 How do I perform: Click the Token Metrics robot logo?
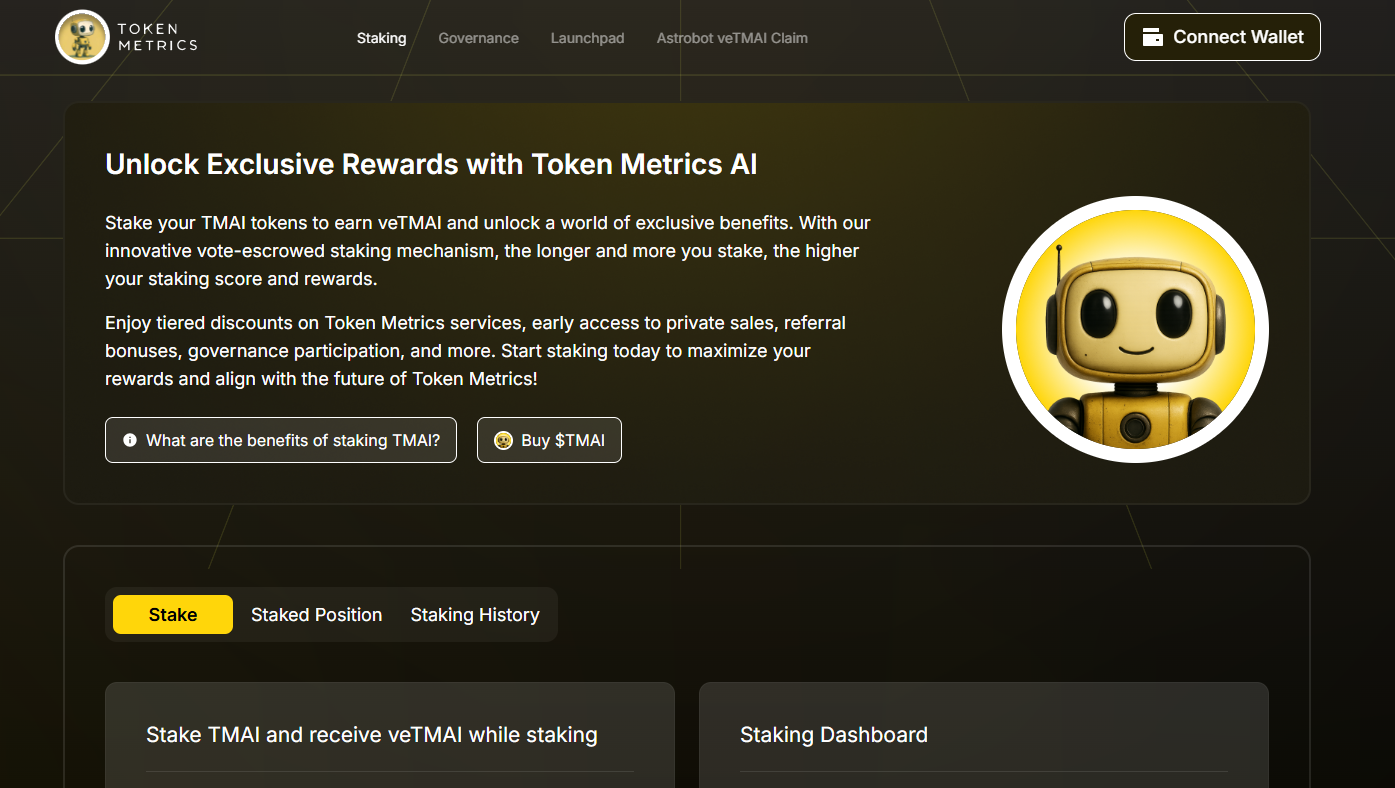[83, 36]
